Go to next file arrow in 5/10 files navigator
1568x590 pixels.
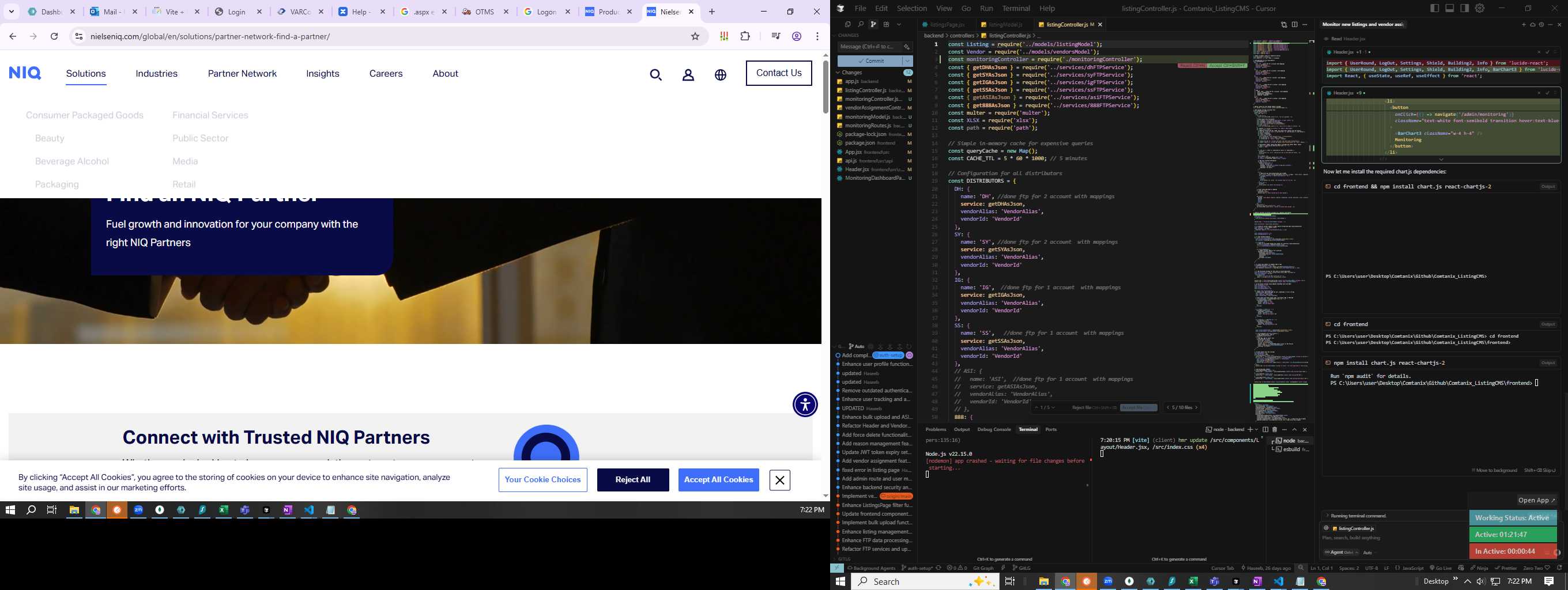point(1196,407)
